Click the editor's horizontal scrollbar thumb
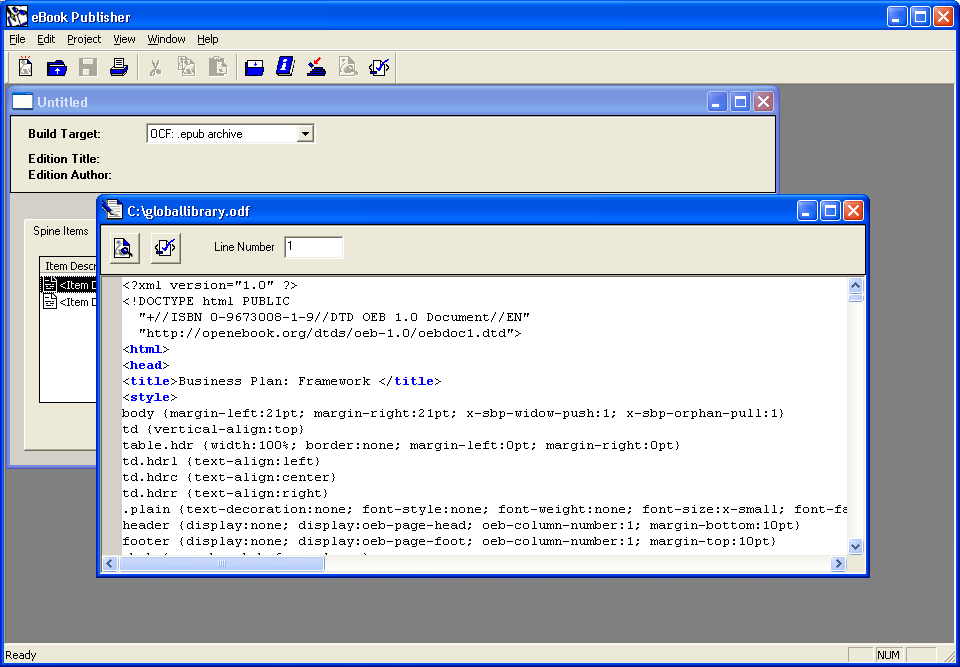Screen dimensions: 960x667 [222, 563]
